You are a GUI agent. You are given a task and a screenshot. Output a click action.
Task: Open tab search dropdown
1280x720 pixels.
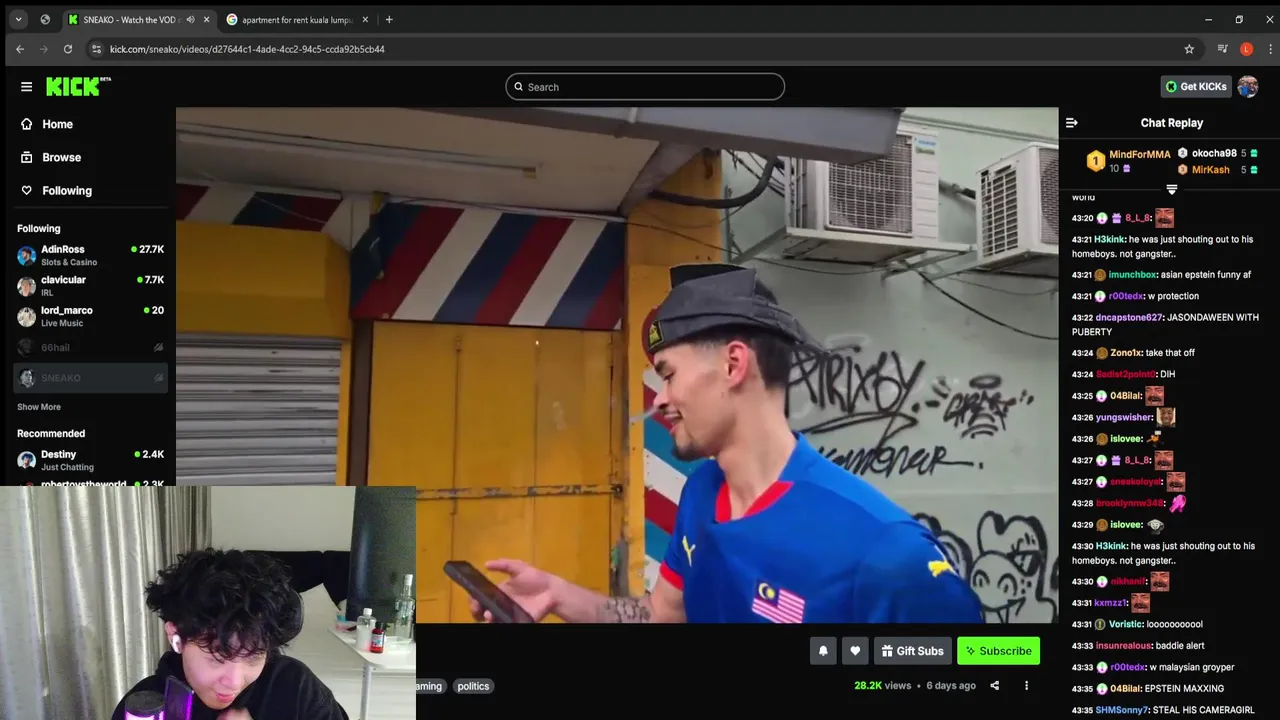18,19
